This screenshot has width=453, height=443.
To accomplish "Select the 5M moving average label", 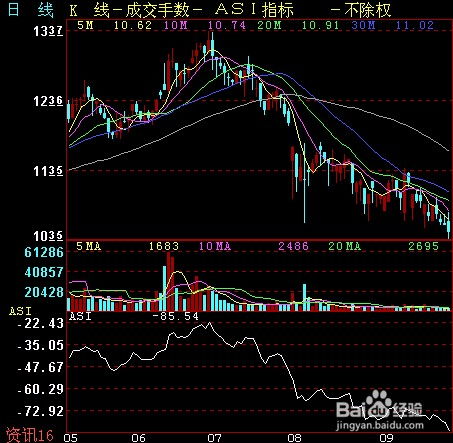I will pyautogui.click(x=86, y=25).
